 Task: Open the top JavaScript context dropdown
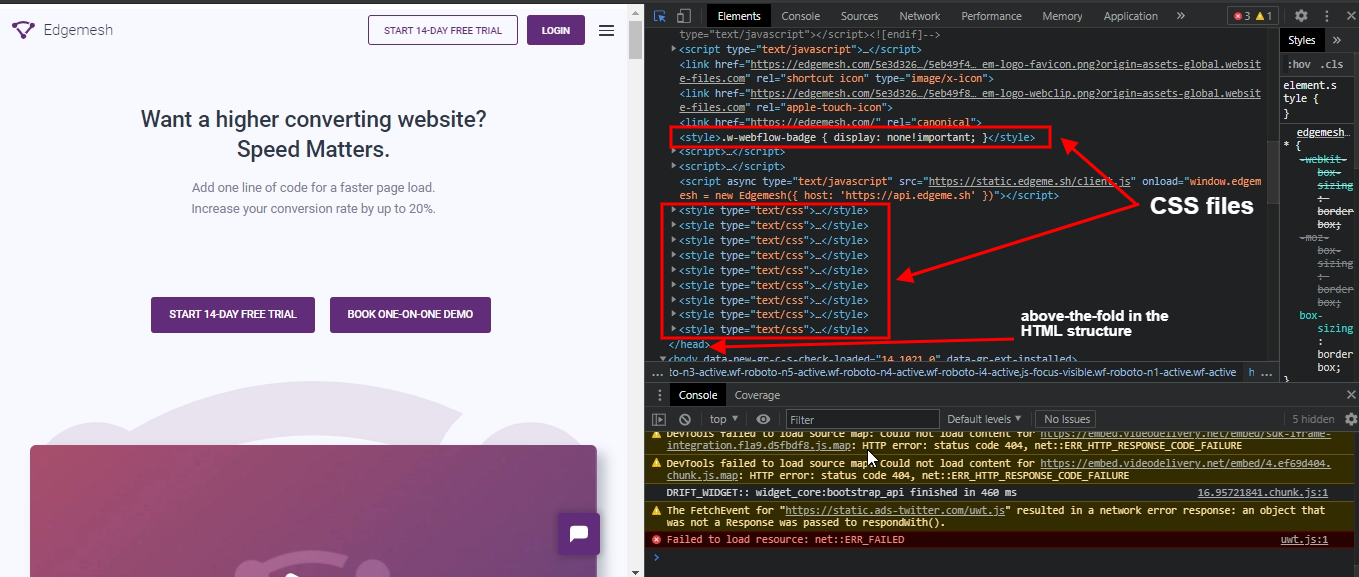coord(723,419)
